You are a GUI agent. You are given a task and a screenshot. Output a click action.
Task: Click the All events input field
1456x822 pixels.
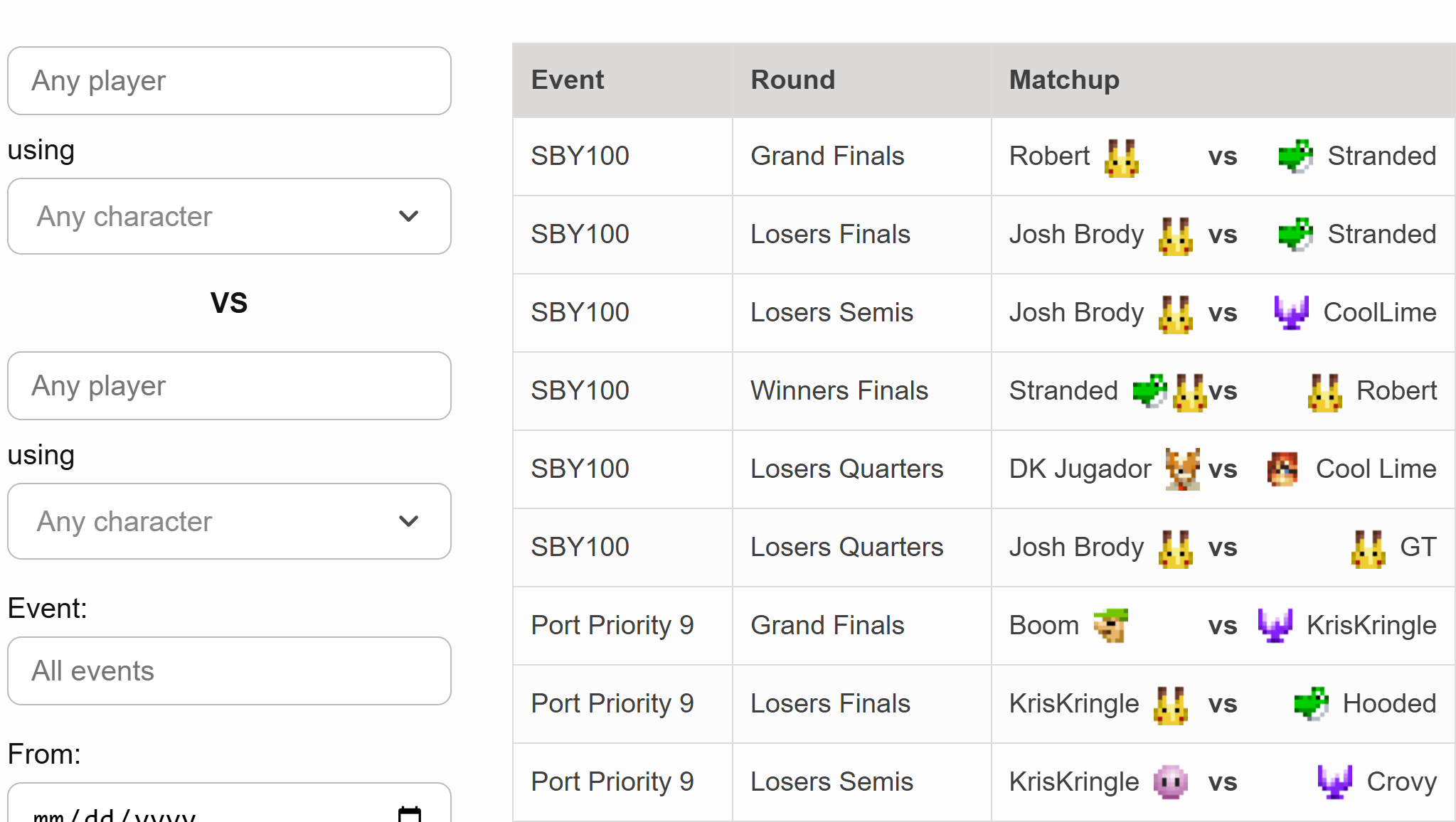click(x=229, y=671)
